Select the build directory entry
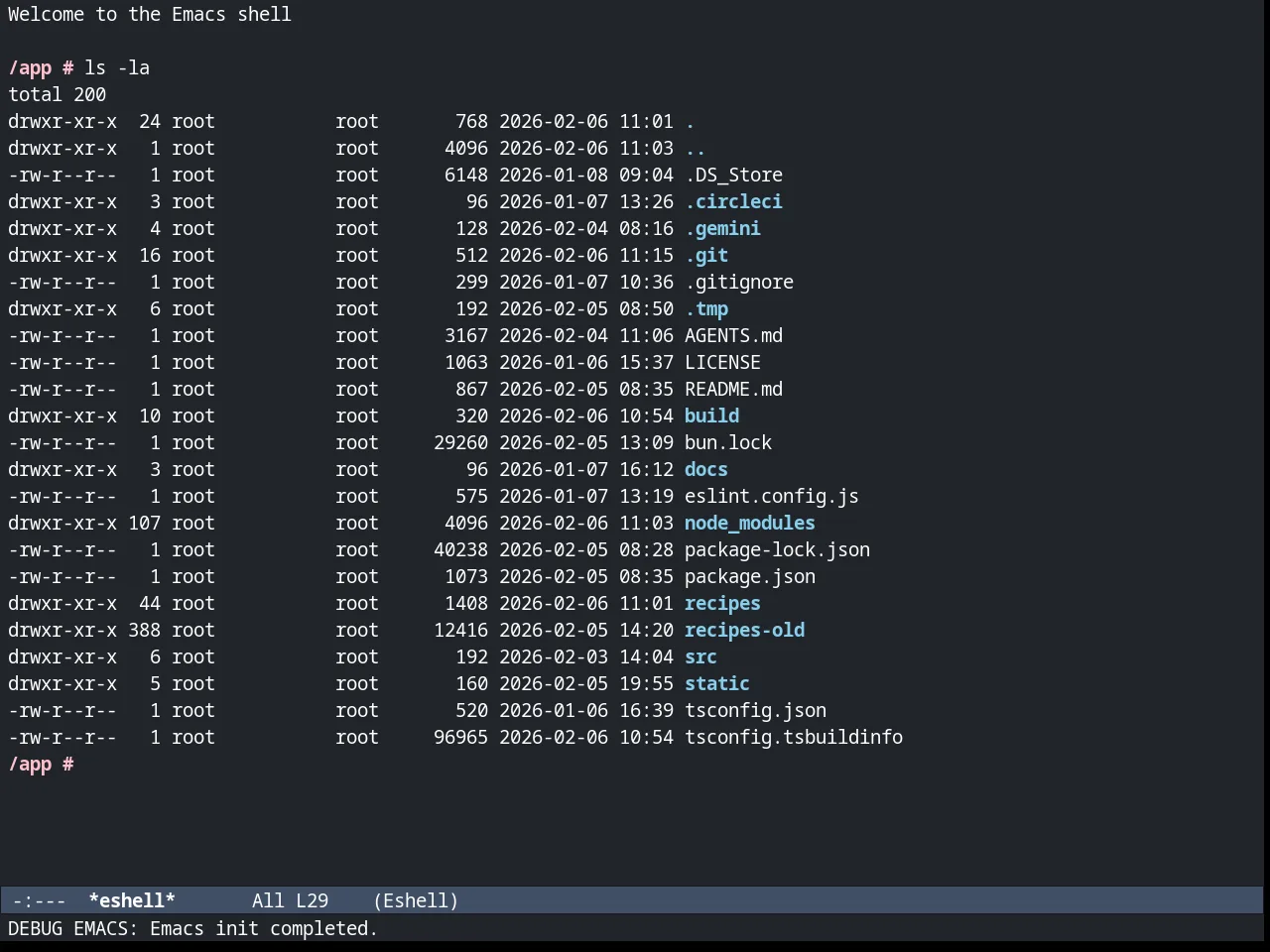The width and height of the screenshot is (1270, 952). pyautogui.click(x=711, y=416)
